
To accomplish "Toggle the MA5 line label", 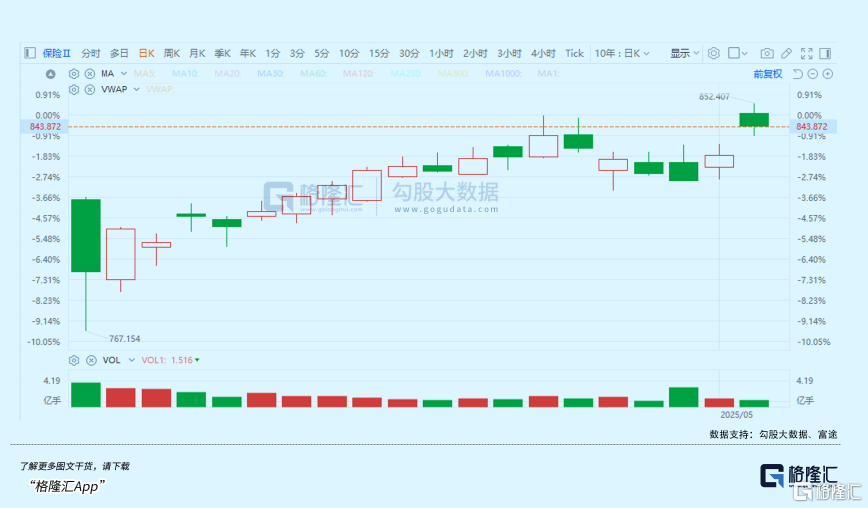I will click(x=144, y=74).
